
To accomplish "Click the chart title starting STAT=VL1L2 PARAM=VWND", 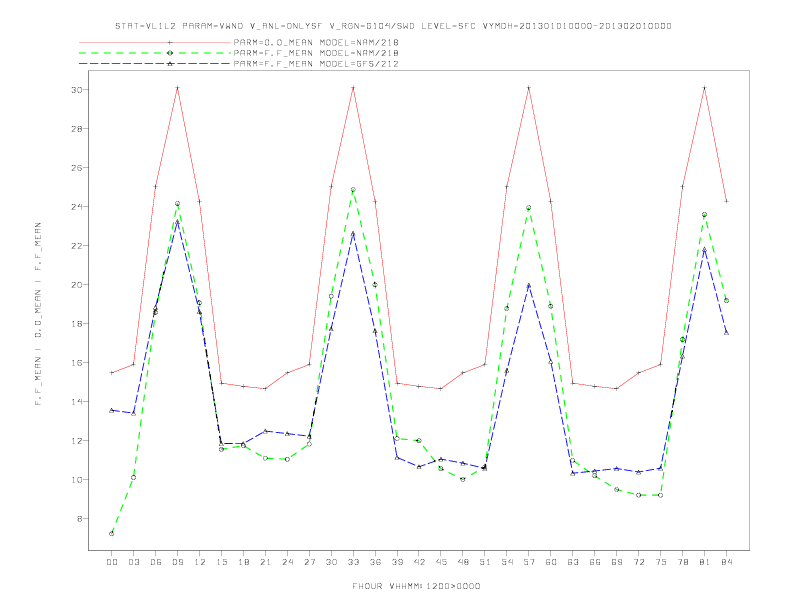I will [393, 26].
